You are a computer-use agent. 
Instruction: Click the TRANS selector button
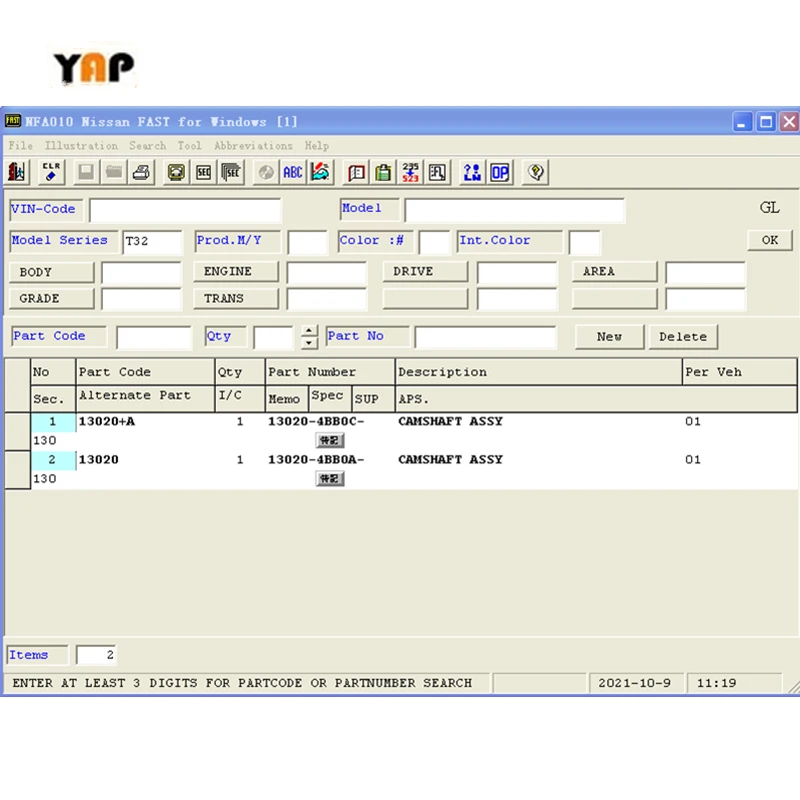point(236,298)
